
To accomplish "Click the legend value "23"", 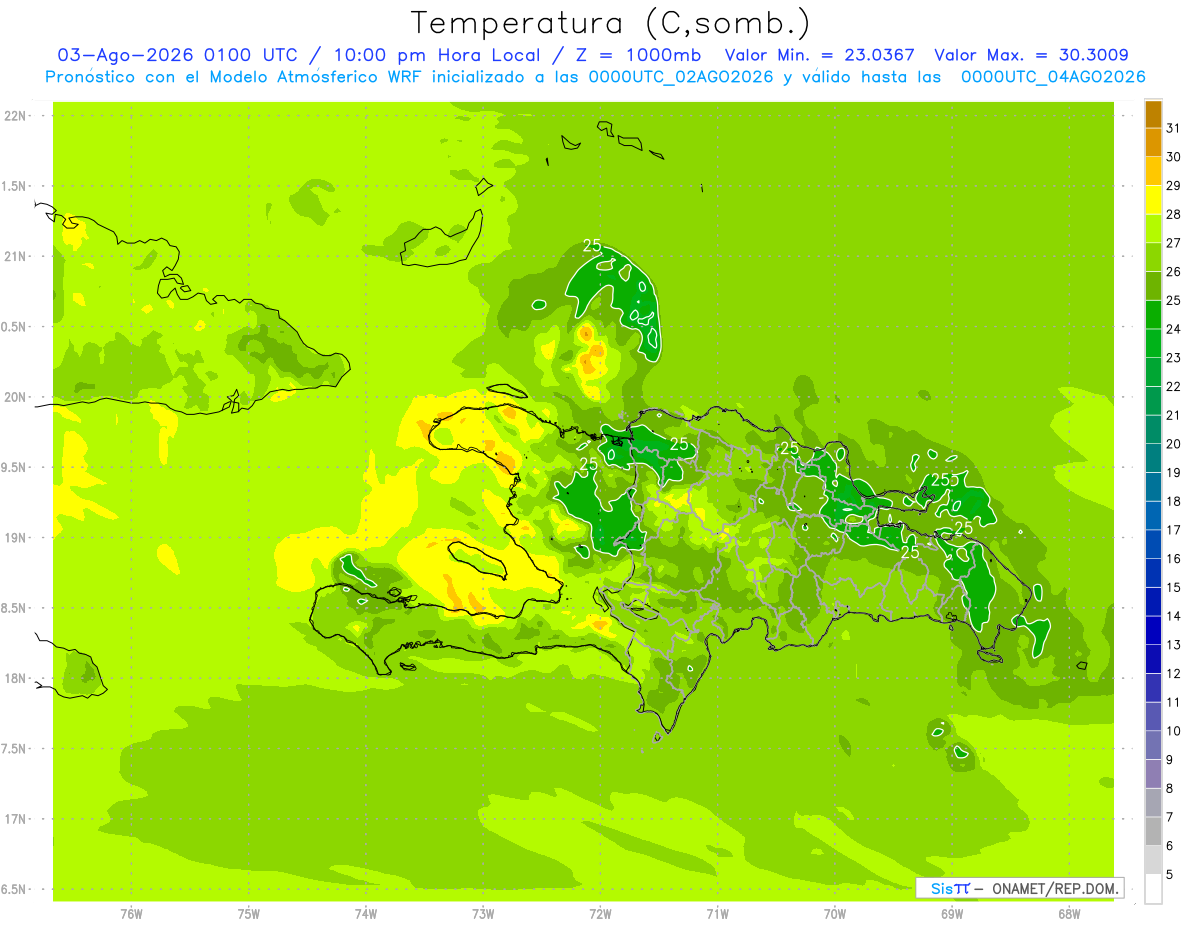I will (1174, 358).
